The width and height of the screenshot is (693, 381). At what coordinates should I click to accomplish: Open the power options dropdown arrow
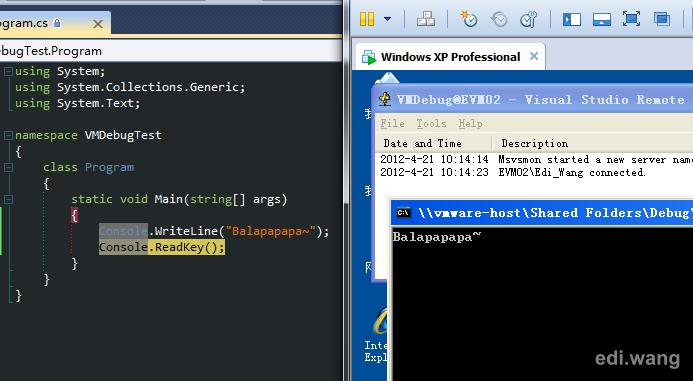[387, 19]
